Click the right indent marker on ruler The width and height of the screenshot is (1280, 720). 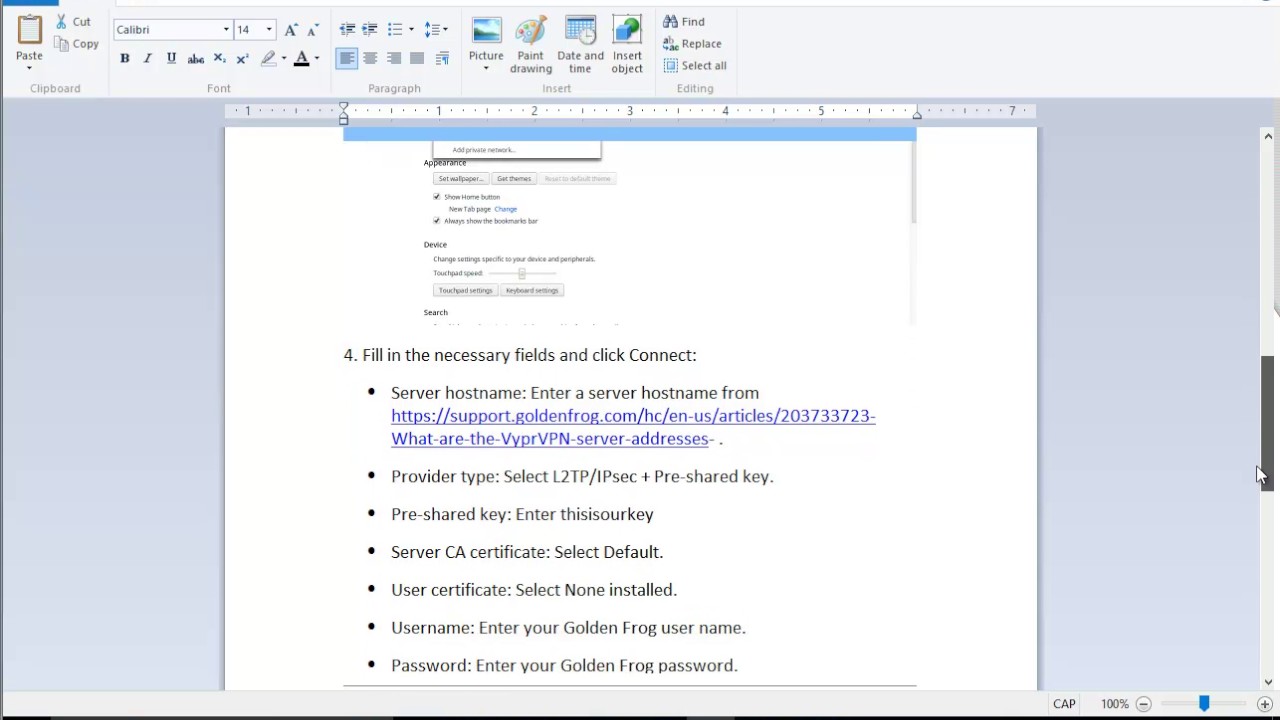click(x=917, y=114)
